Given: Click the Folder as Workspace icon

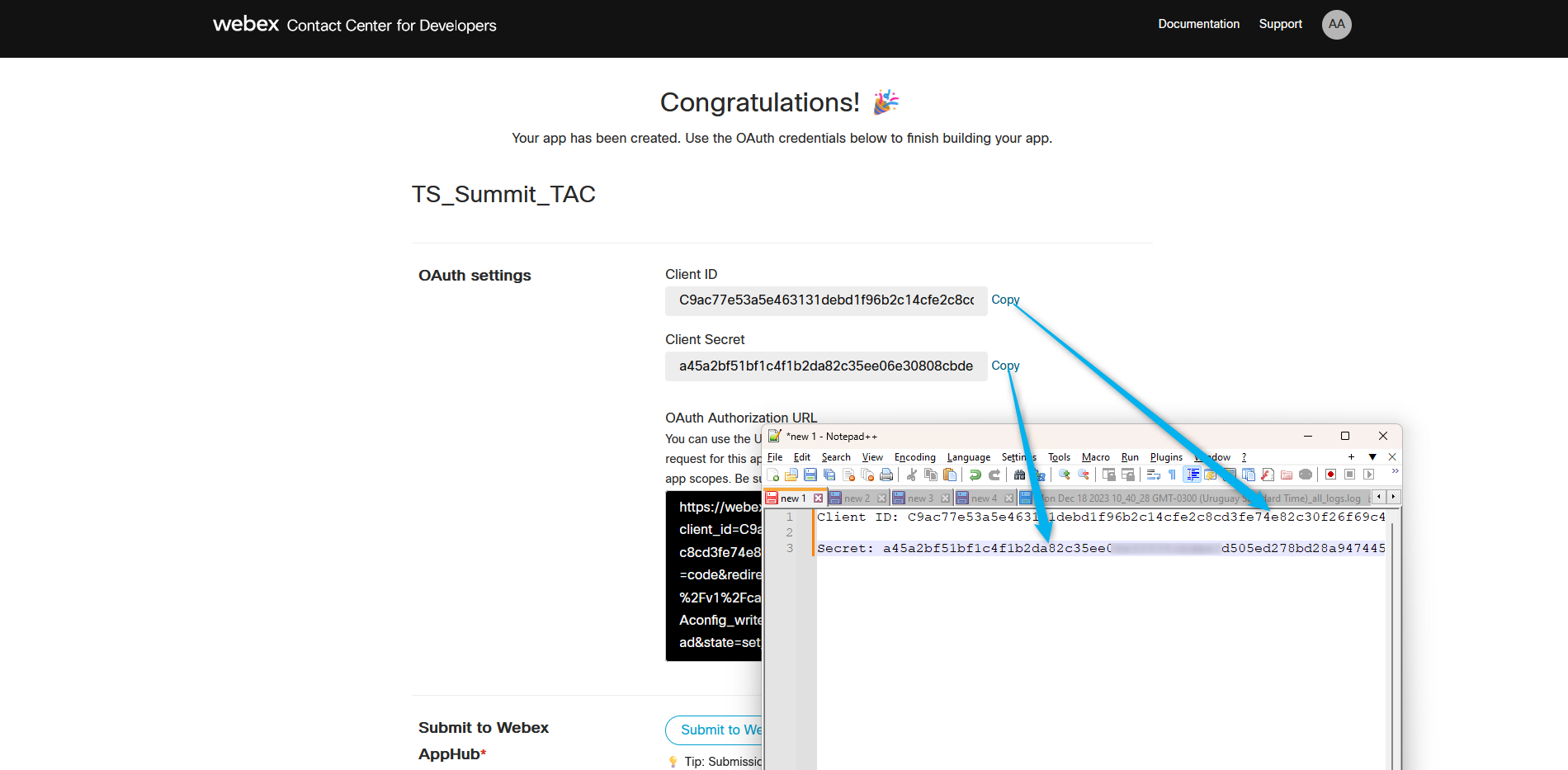Looking at the screenshot, I should pyautogui.click(x=1287, y=475).
